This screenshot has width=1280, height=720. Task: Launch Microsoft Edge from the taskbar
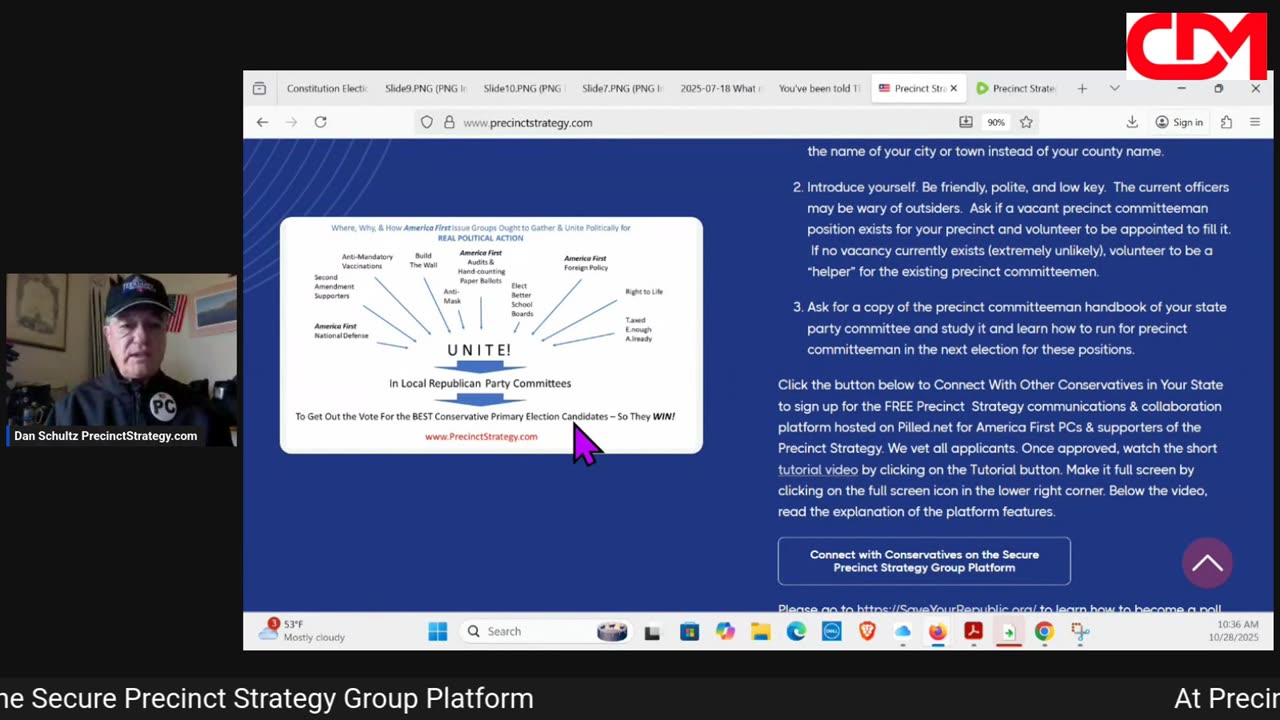(x=796, y=631)
